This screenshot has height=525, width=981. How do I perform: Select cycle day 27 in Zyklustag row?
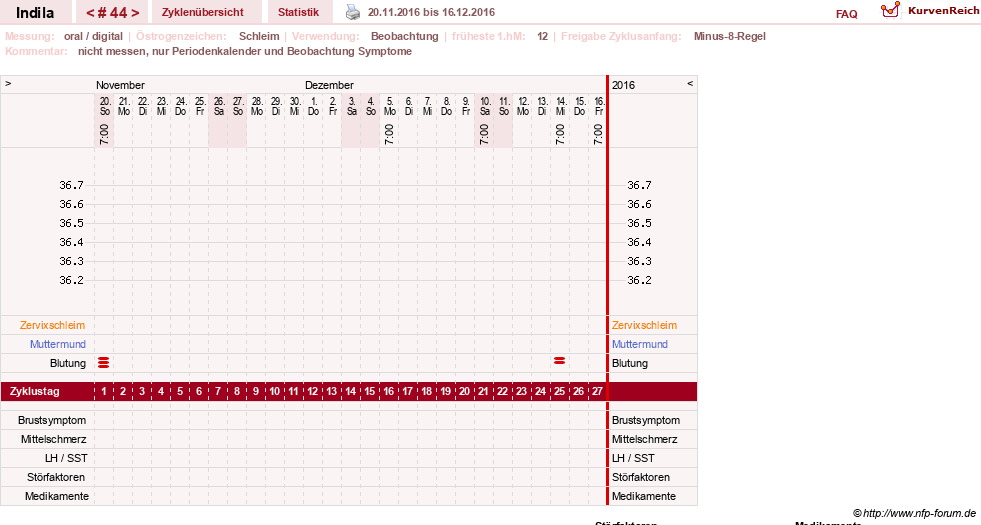click(x=597, y=391)
